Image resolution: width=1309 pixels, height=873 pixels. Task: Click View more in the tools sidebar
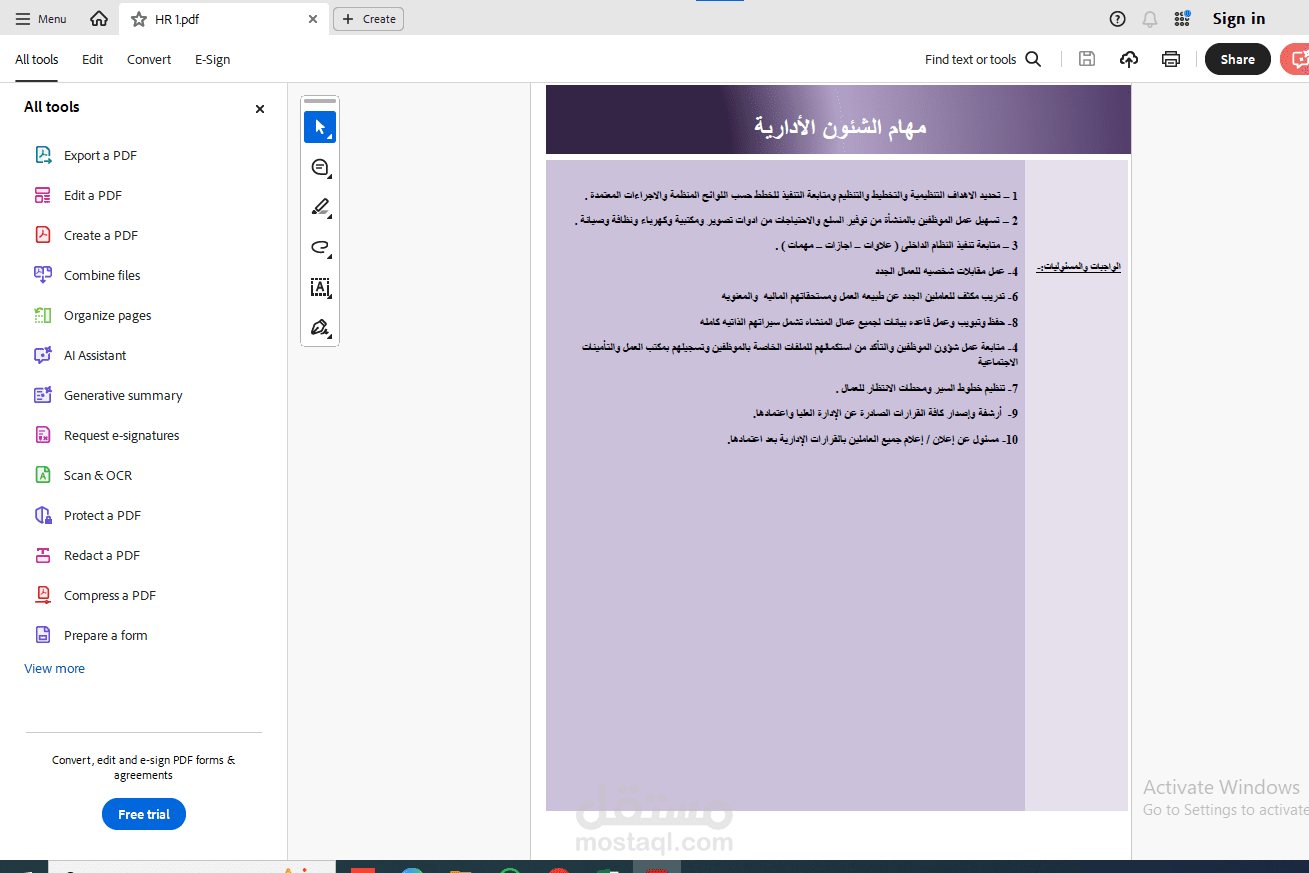click(x=54, y=667)
